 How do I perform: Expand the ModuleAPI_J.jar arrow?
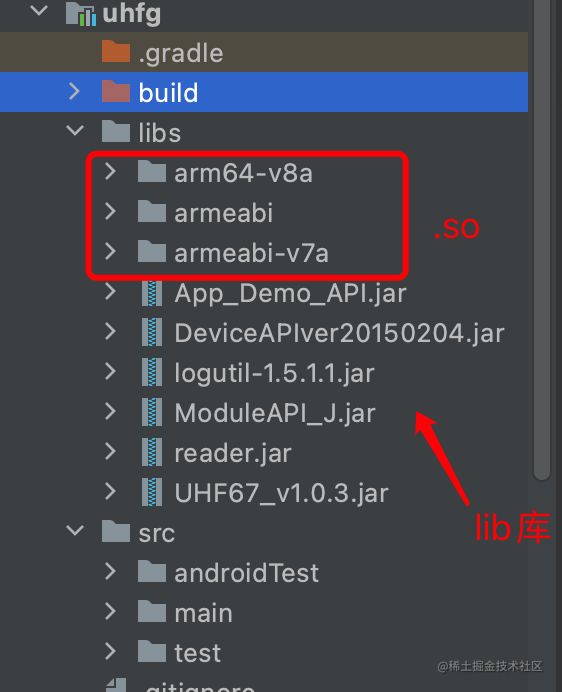click(110, 411)
